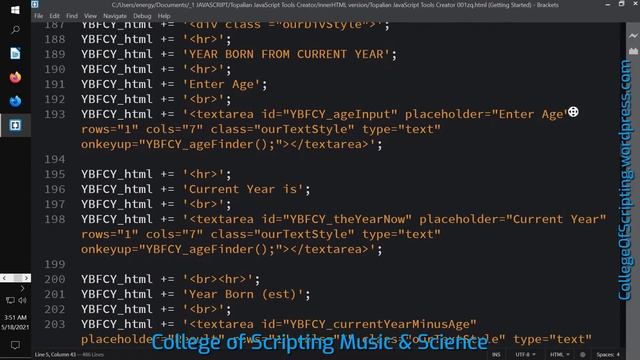640x360 pixels.
Task: Click the linting status circle indicator
Action: click(582, 355)
